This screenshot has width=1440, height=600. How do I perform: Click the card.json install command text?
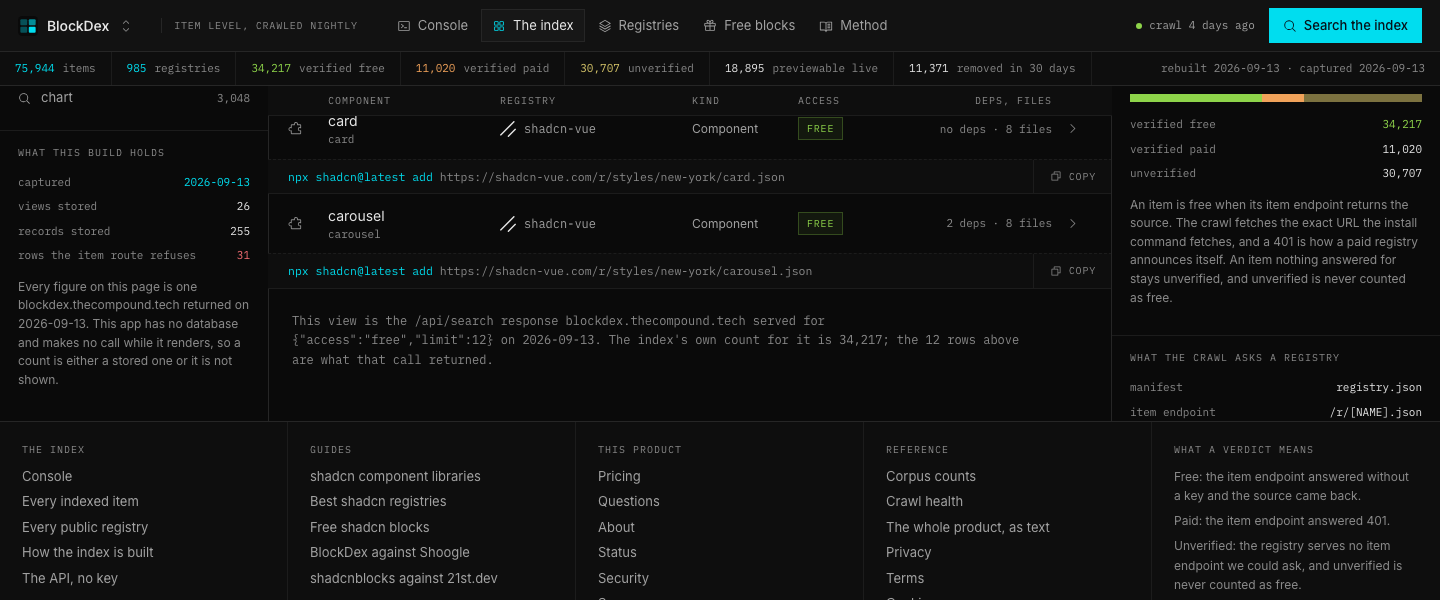tap(536, 177)
